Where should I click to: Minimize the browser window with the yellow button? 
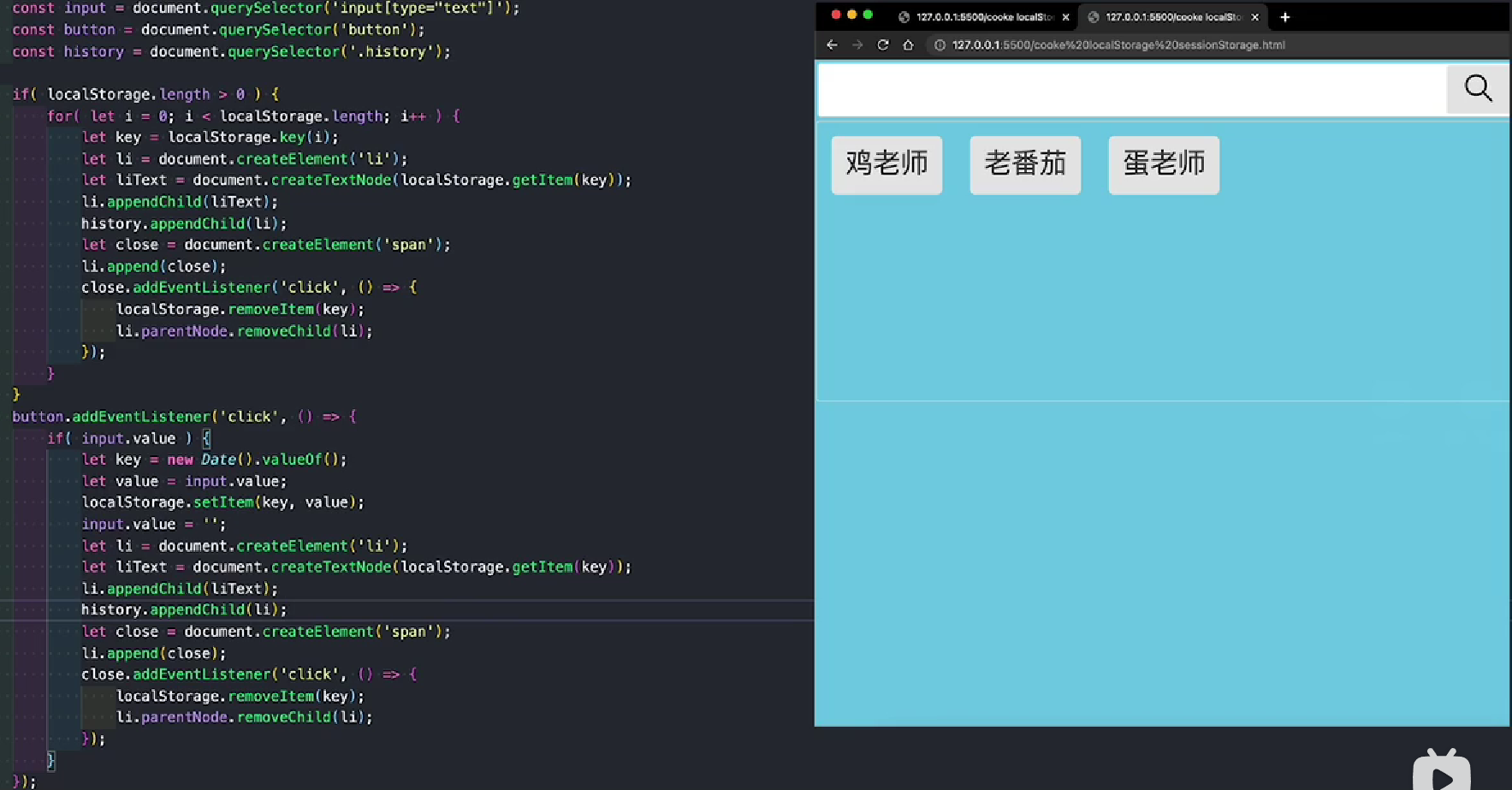[x=851, y=15]
